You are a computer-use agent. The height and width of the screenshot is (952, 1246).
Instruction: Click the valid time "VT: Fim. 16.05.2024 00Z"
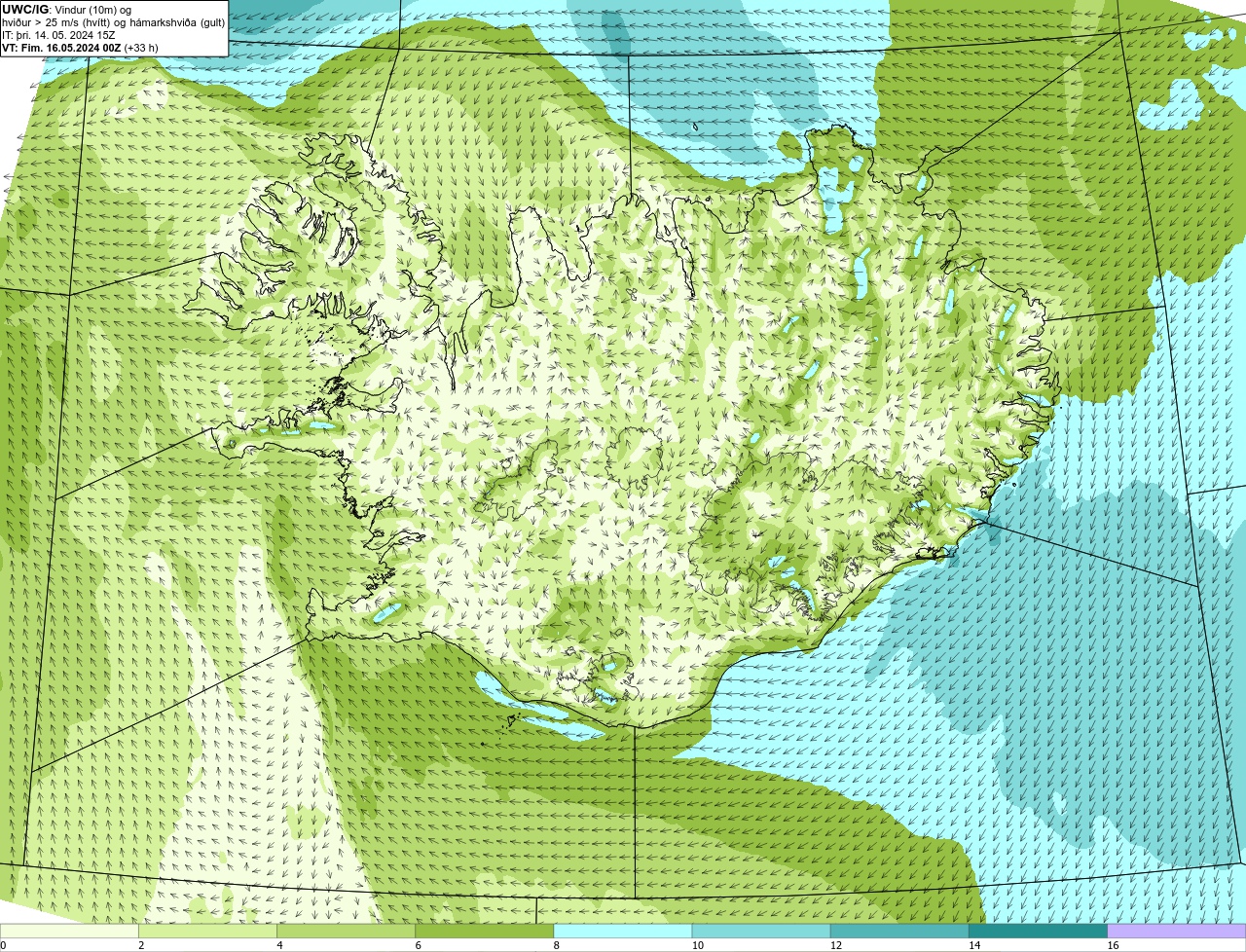point(62,48)
